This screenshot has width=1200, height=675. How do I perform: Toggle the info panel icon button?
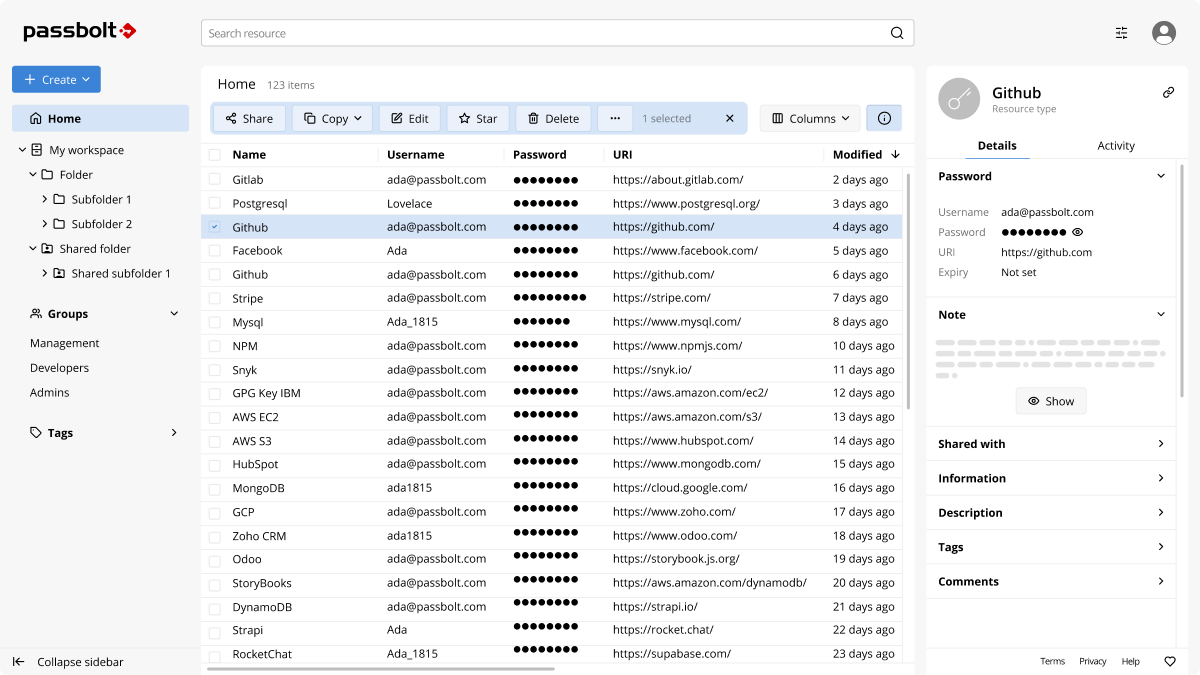coord(884,118)
